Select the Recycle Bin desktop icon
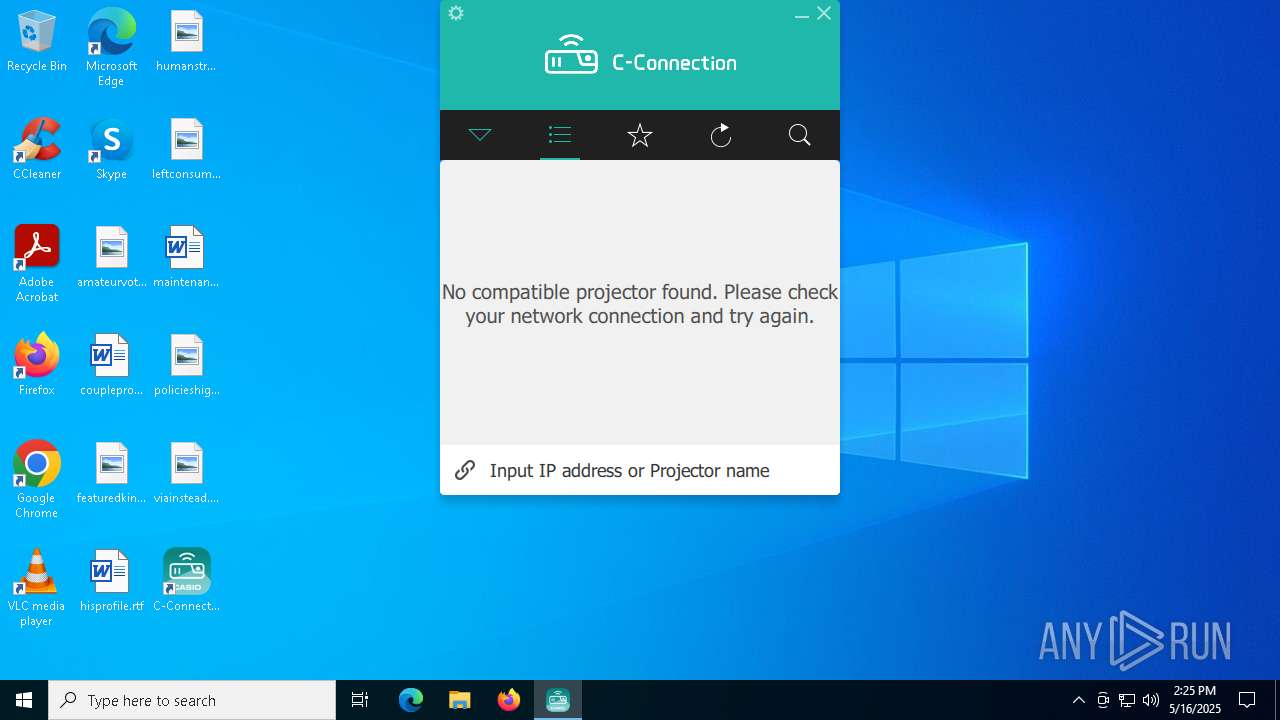 (37, 42)
